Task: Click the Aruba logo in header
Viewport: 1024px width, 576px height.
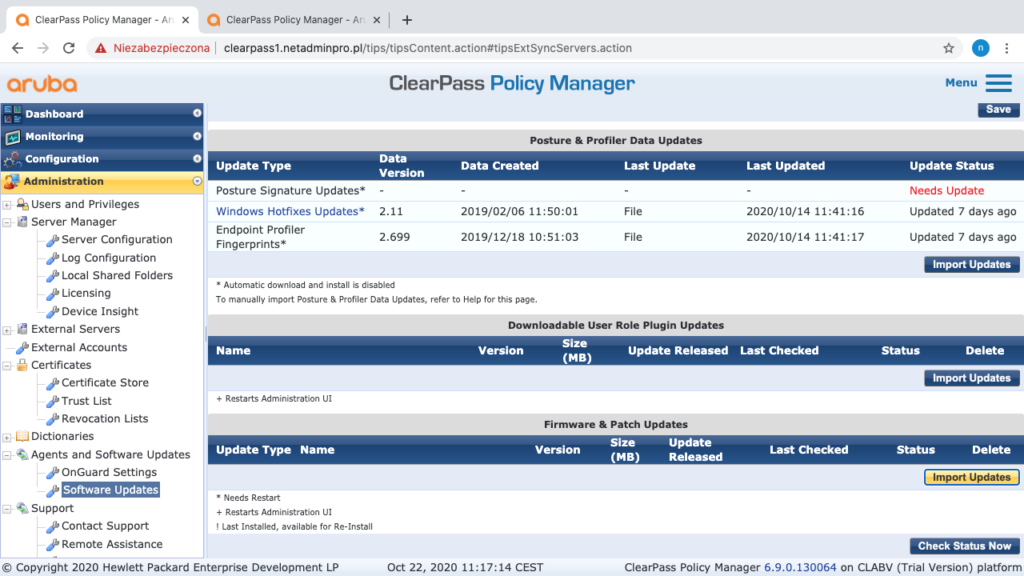Action: tap(42, 84)
